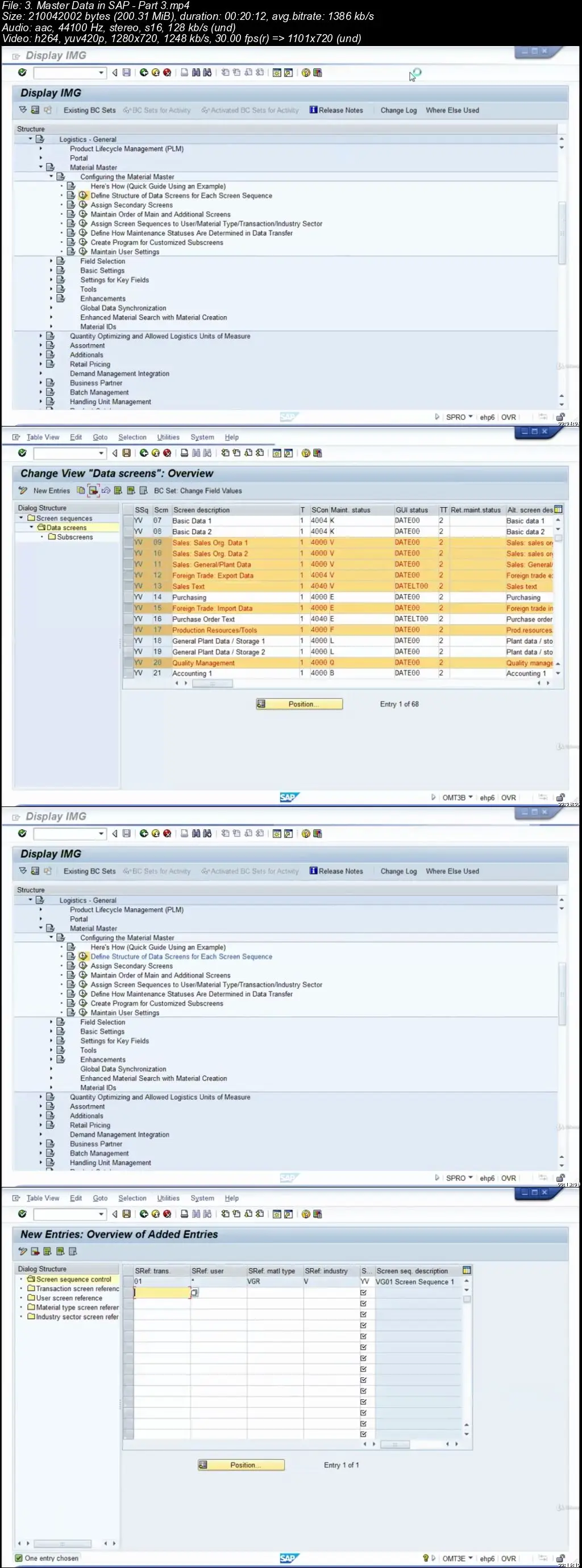Image resolution: width=582 pixels, height=1568 pixels.
Task: Click active empty SRef trans. input cell
Action: click(162, 1292)
